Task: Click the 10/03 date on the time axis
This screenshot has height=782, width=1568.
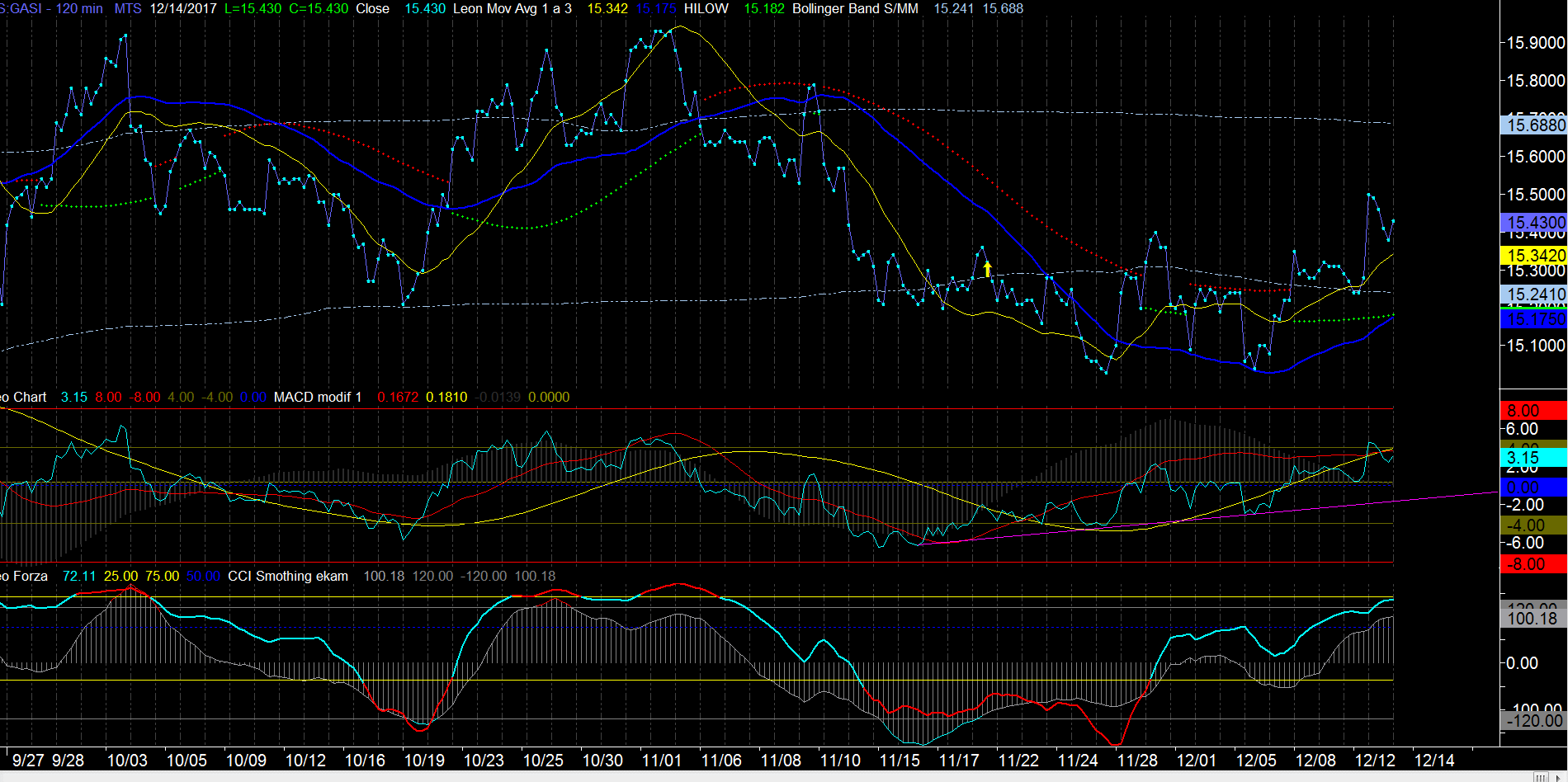Action: click(x=127, y=761)
